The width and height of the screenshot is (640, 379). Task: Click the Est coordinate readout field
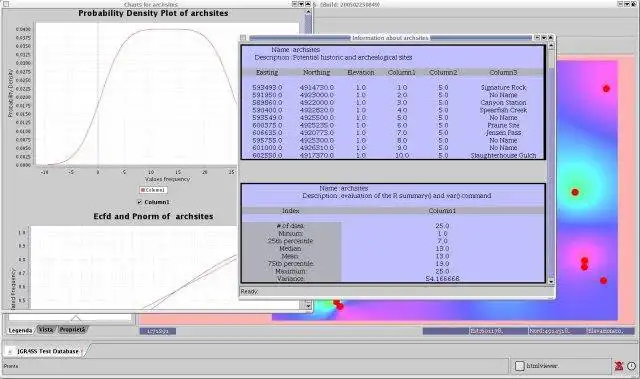[498, 331]
